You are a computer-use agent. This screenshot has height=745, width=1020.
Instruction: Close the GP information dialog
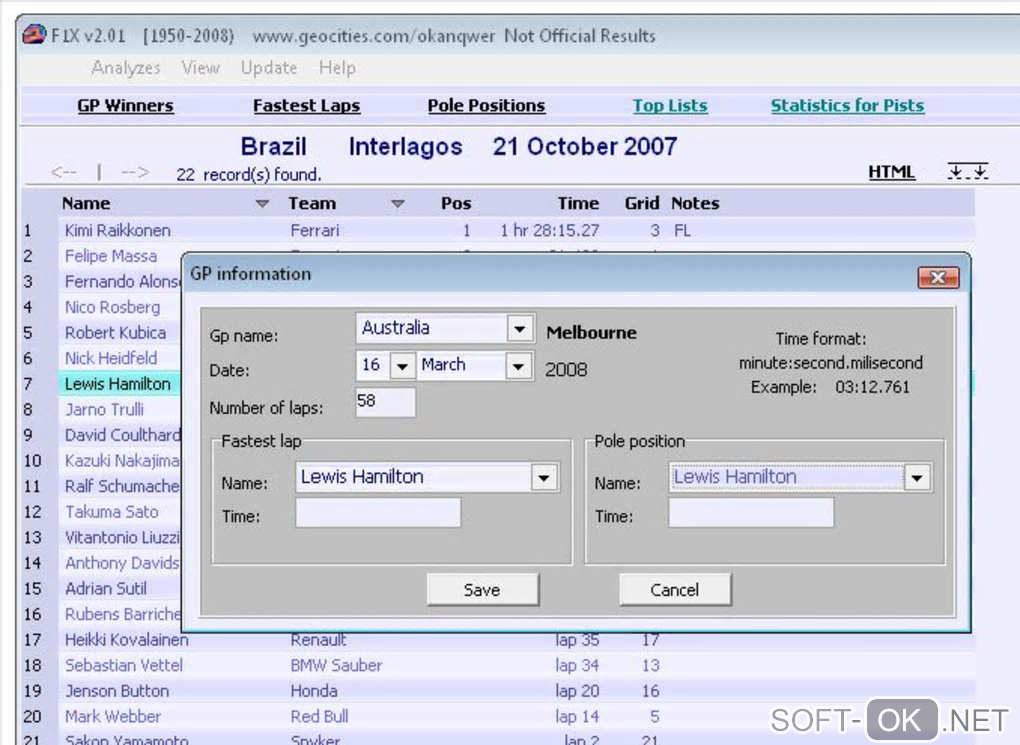coord(937,277)
